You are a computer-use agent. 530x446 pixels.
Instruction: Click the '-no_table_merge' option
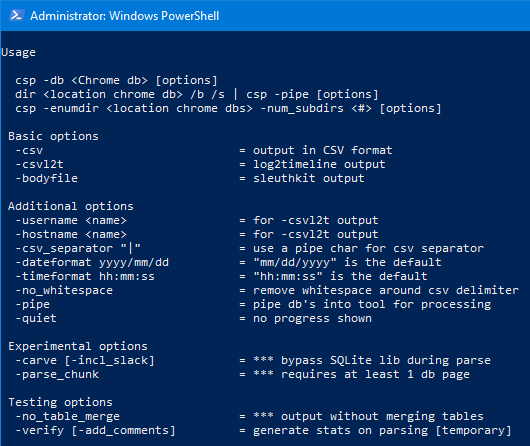click(x=68, y=417)
